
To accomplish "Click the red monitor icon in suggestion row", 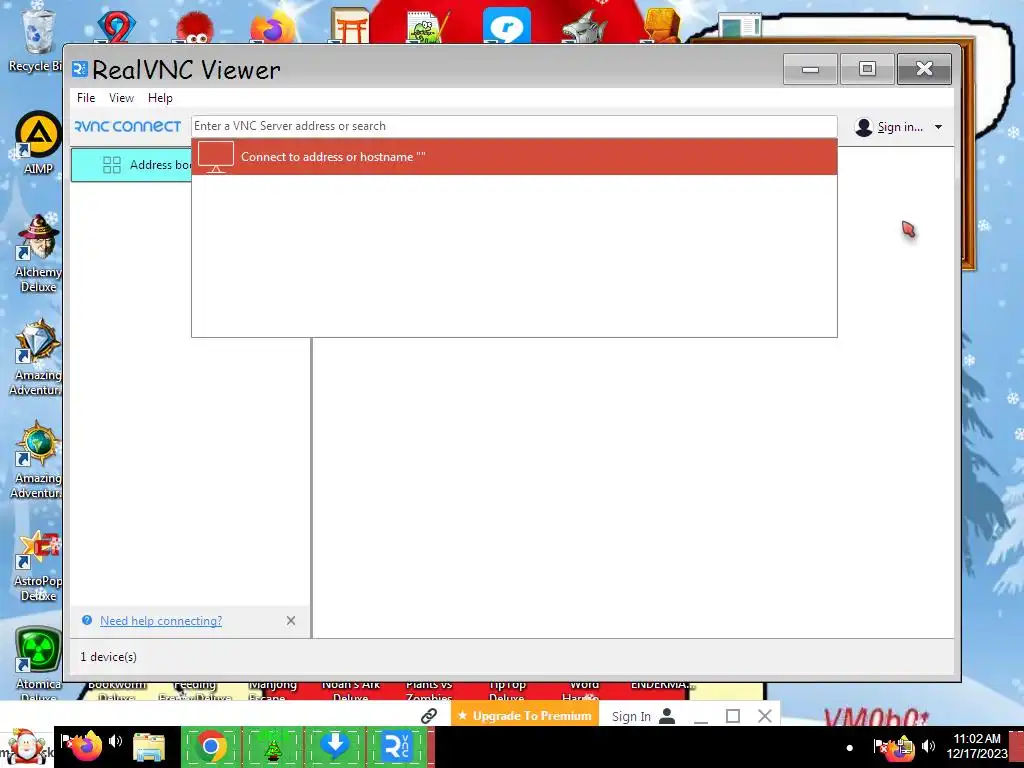I will point(216,157).
